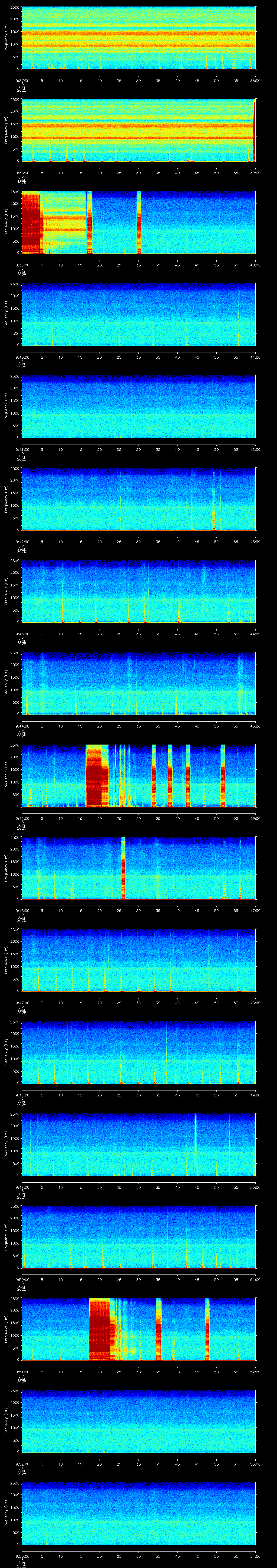Viewport: 277px width, 1568px height.
Task: Click the "Frequency (Hz)" axis label of 9:37 panel
Action: click(6, 38)
